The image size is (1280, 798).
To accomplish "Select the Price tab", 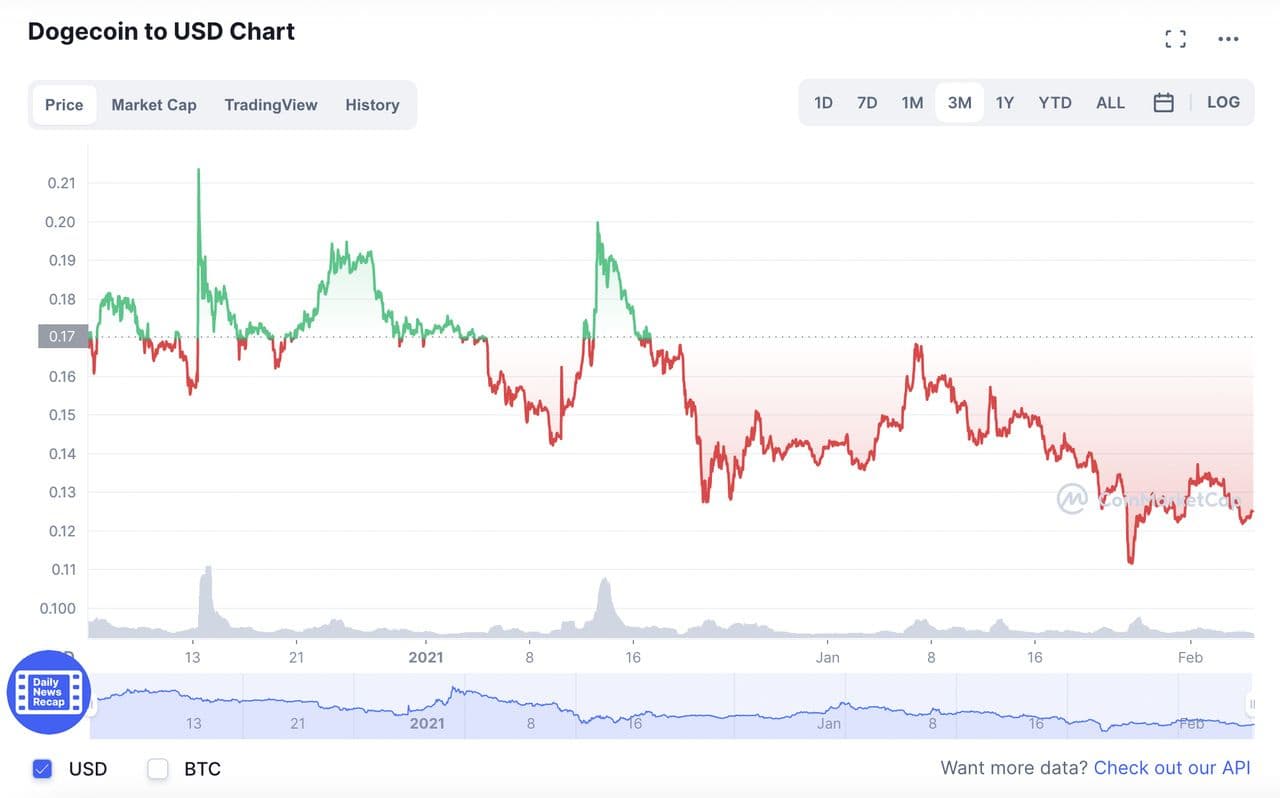I will pyautogui.click(x=64, y=105).
